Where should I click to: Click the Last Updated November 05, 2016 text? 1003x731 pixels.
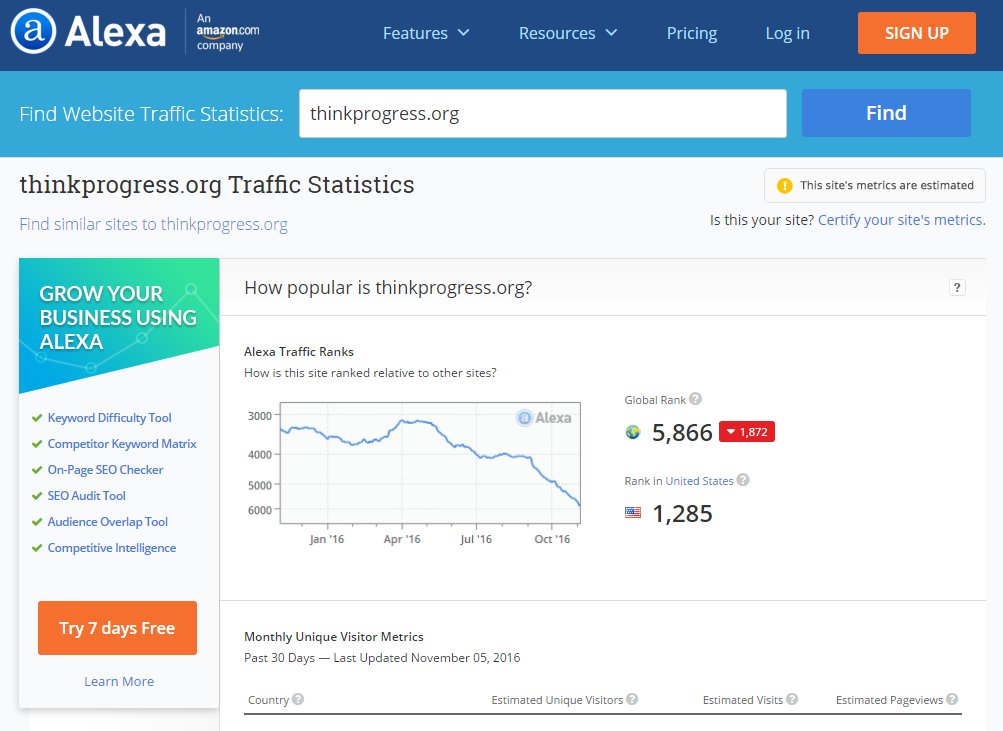[x=427, y=657]
